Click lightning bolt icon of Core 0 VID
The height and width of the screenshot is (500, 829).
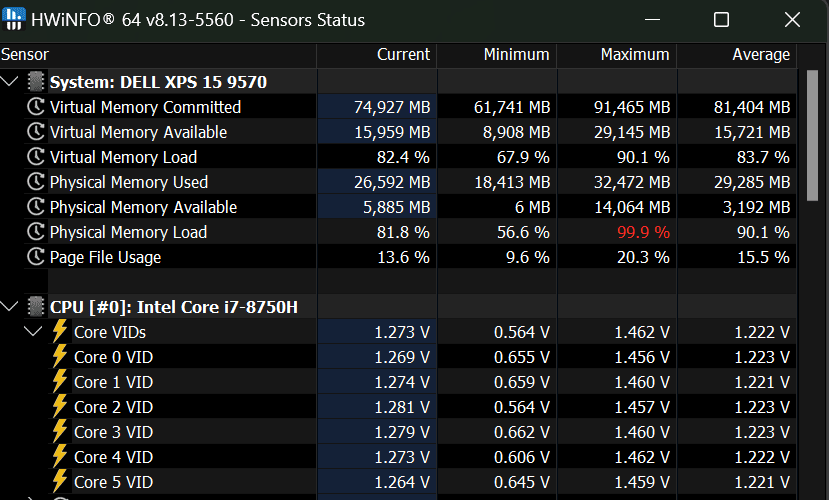click(60, 356)
